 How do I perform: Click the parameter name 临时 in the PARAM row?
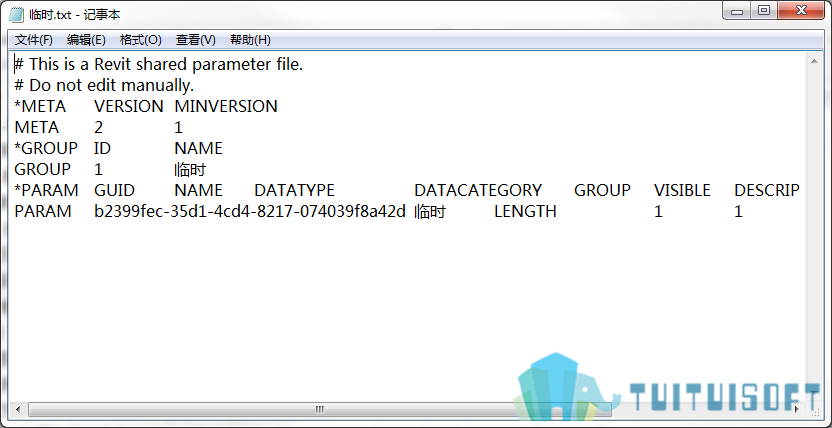pyautogui.click(x=430, y=212)
